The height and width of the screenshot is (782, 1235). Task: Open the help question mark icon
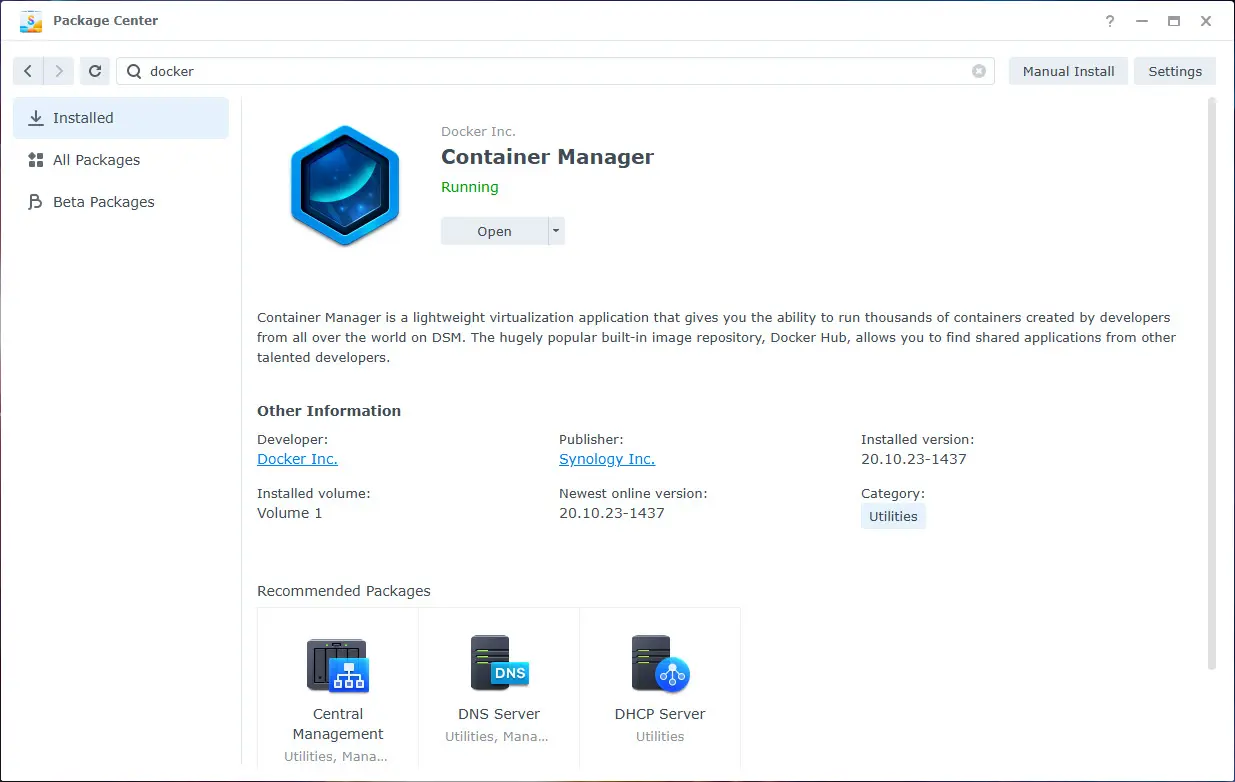coord(1110,21)
